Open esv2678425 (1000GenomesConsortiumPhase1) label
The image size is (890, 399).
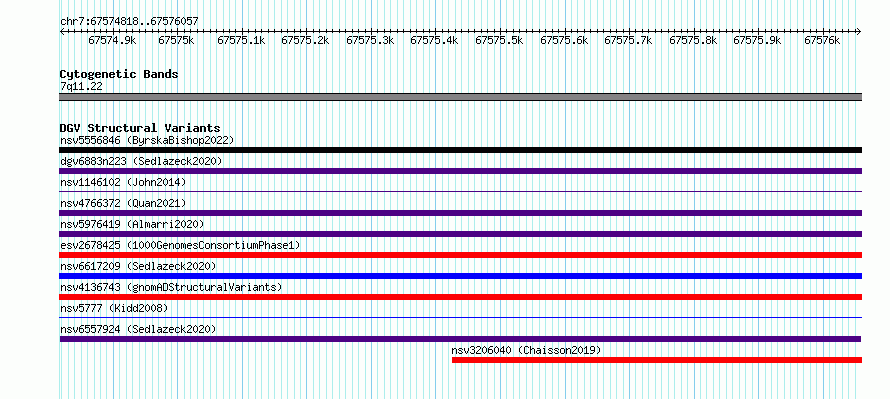tap(180, 245)
